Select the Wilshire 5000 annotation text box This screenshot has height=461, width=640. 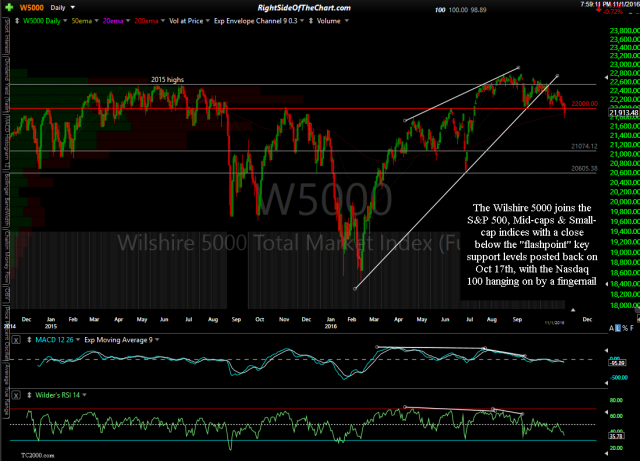tap(532, 245)
